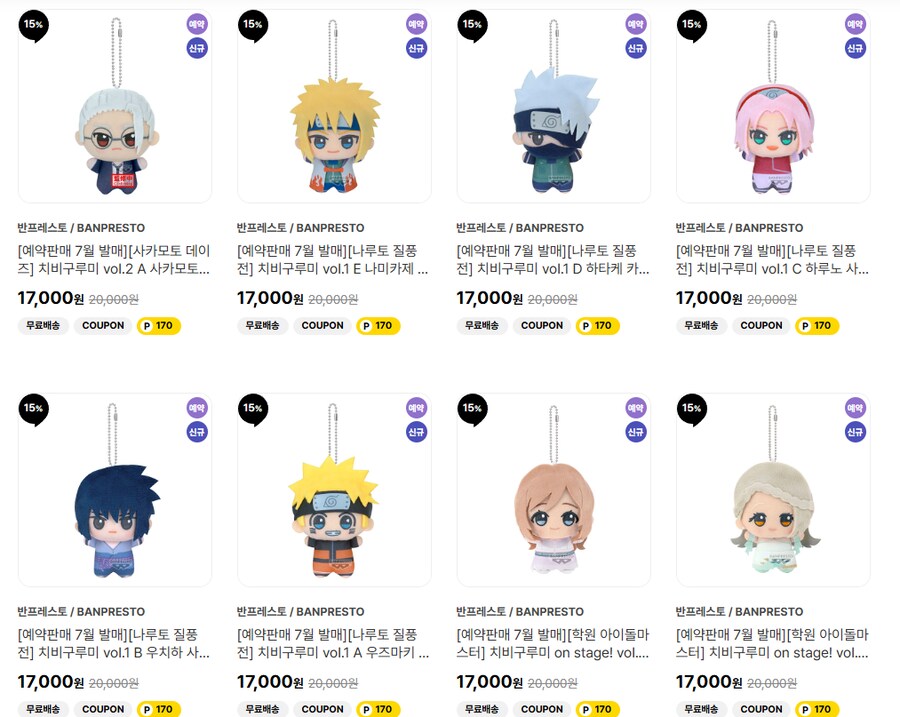Click the 15% discount badge on Sakura plush
The height and width of the screenshot is (717, 900).
coord(691,26)
